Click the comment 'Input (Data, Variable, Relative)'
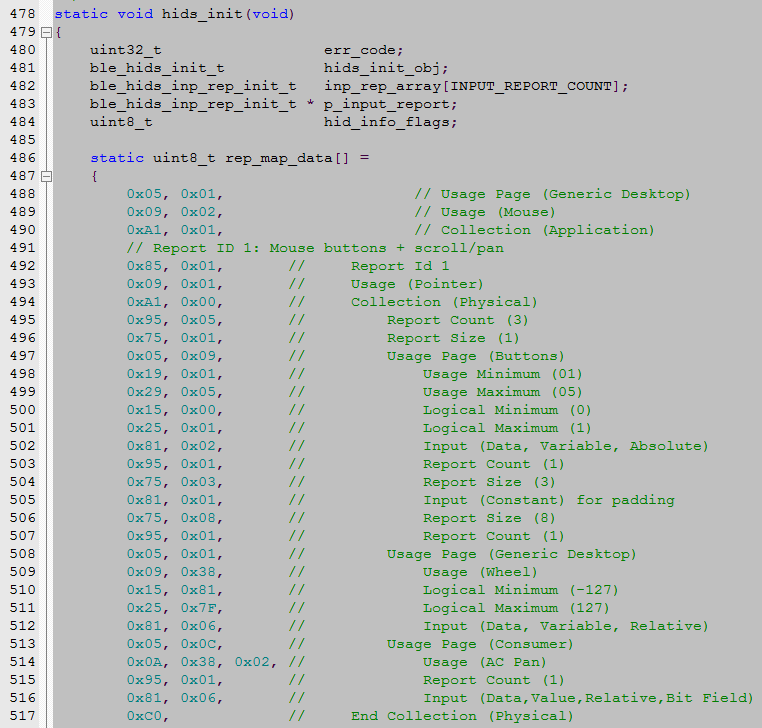The width and height of the screenshot is (762, 728). point(566,625)
